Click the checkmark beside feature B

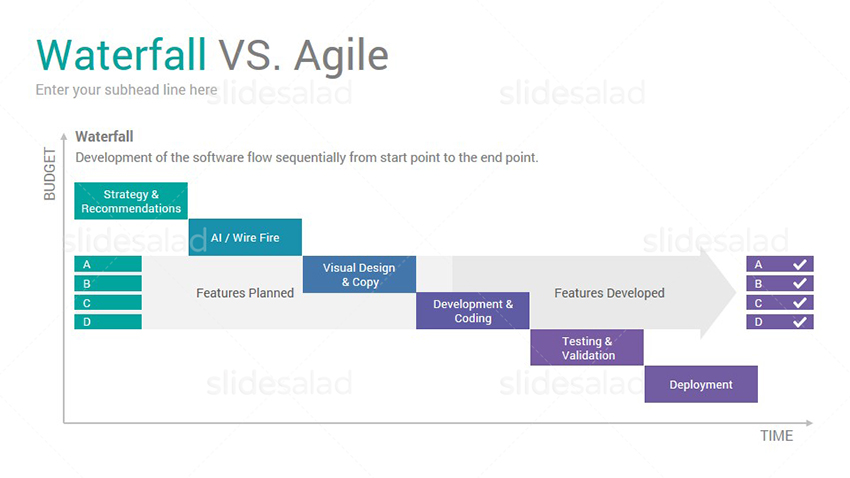click(800, 283)
